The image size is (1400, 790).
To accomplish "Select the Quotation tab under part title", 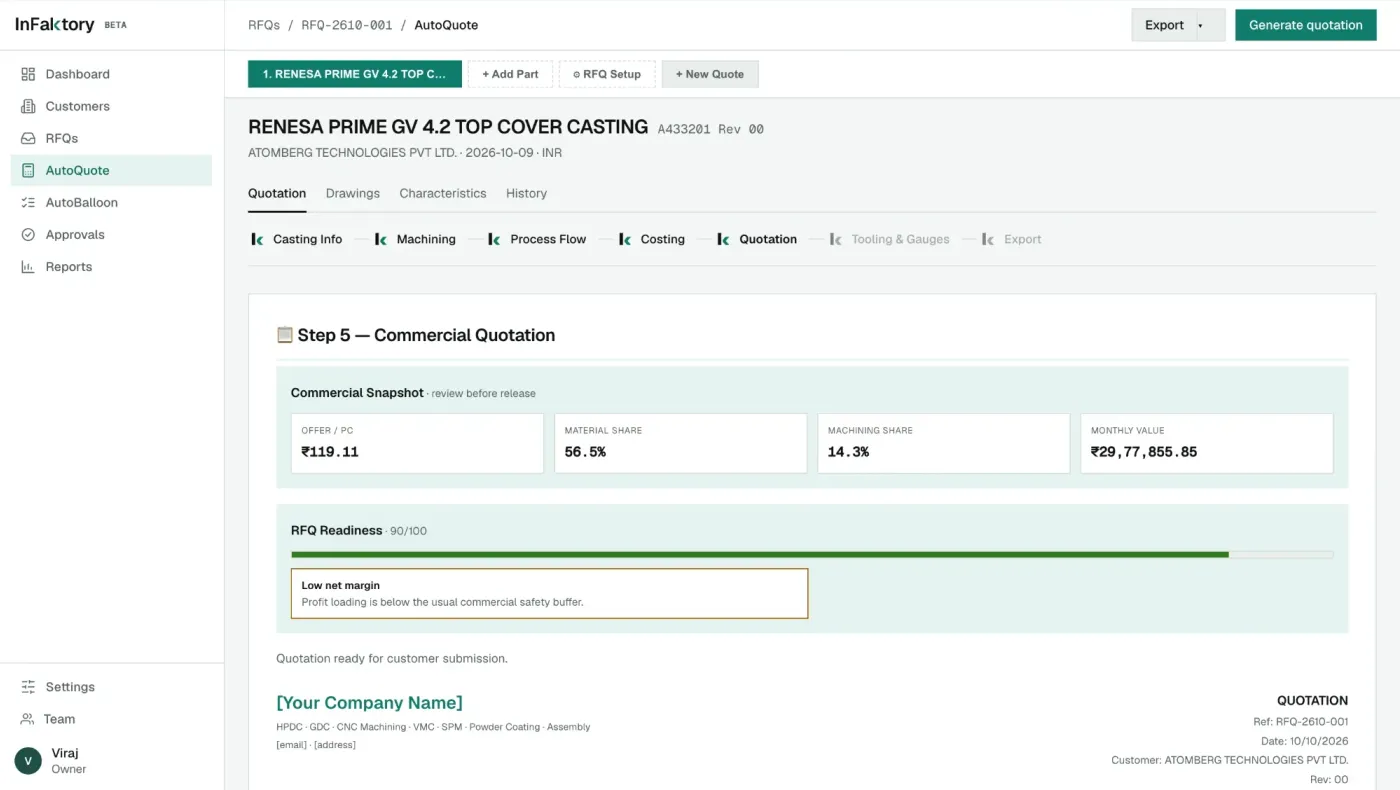I will [x=277, y=193].
